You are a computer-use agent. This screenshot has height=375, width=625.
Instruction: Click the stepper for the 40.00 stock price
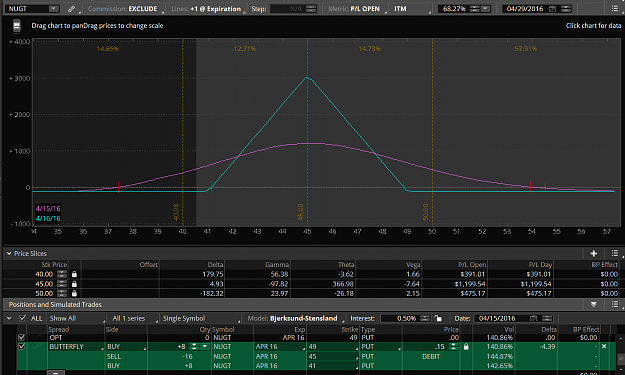coord(62,274)
